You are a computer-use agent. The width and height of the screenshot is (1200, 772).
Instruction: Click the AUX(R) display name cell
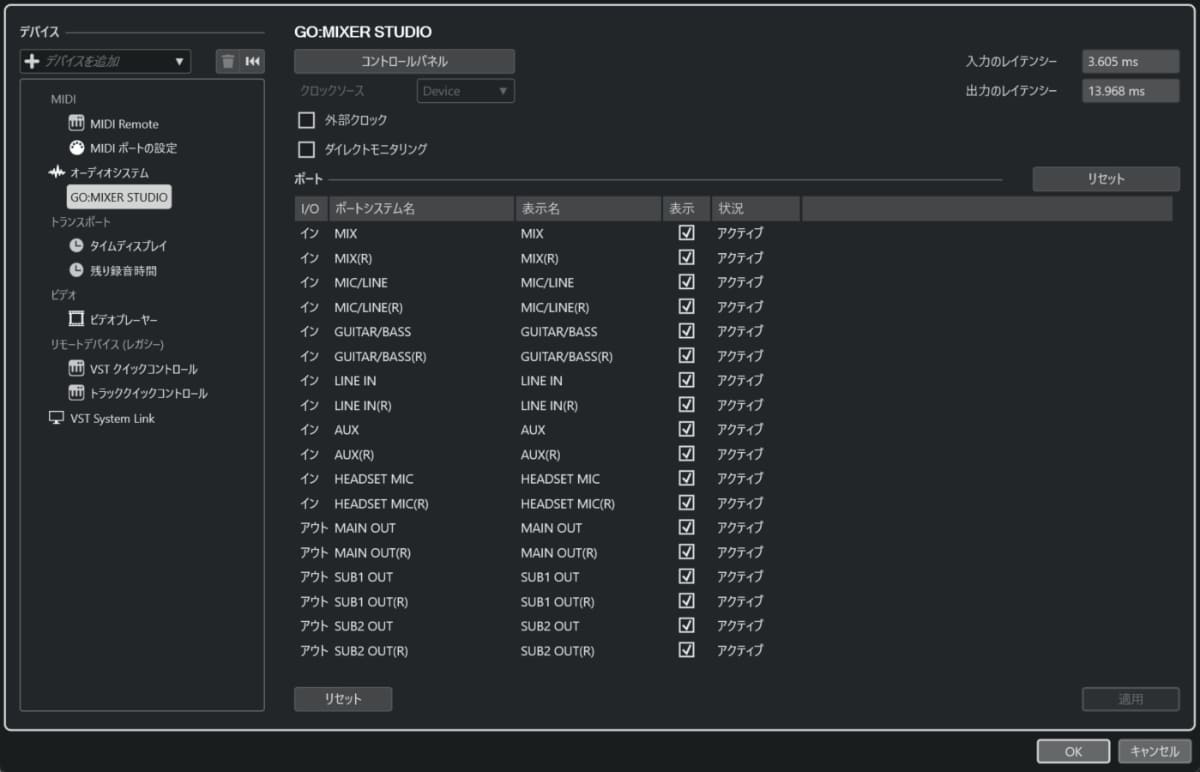pyautogui.click(x=542, y=454)
